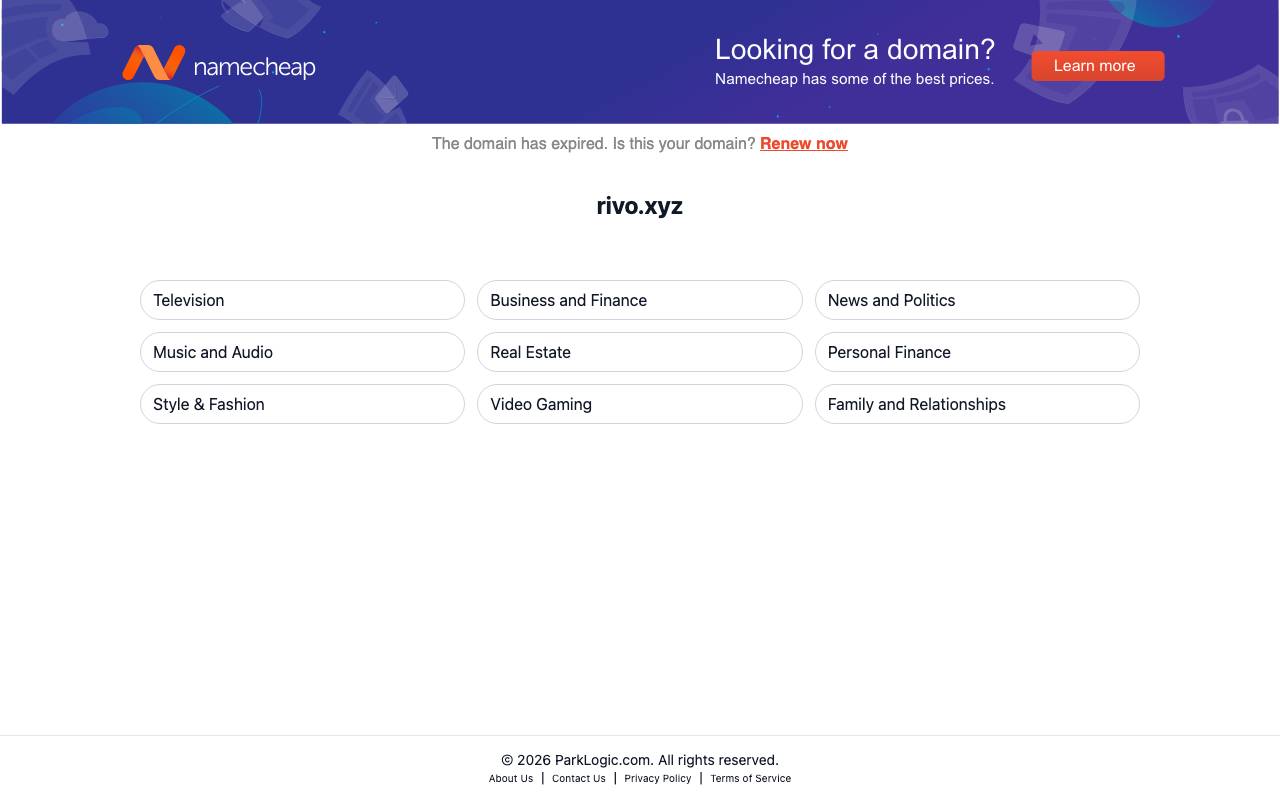Select the Video Gaming category
The width and height of the screenshot is (1280, 800).
pyautogui.click(x=639, y=404)
